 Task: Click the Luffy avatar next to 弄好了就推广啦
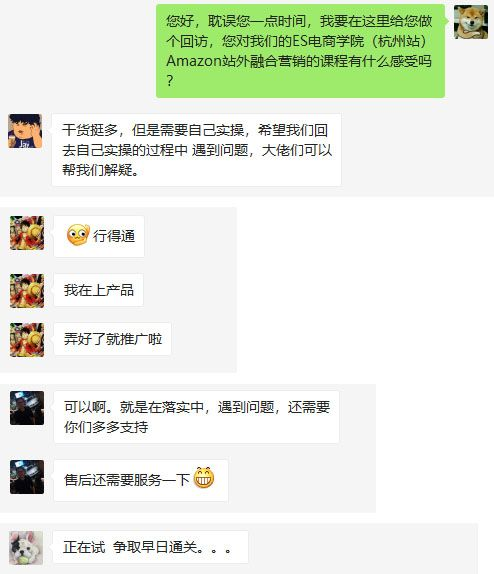coord(27,340)
